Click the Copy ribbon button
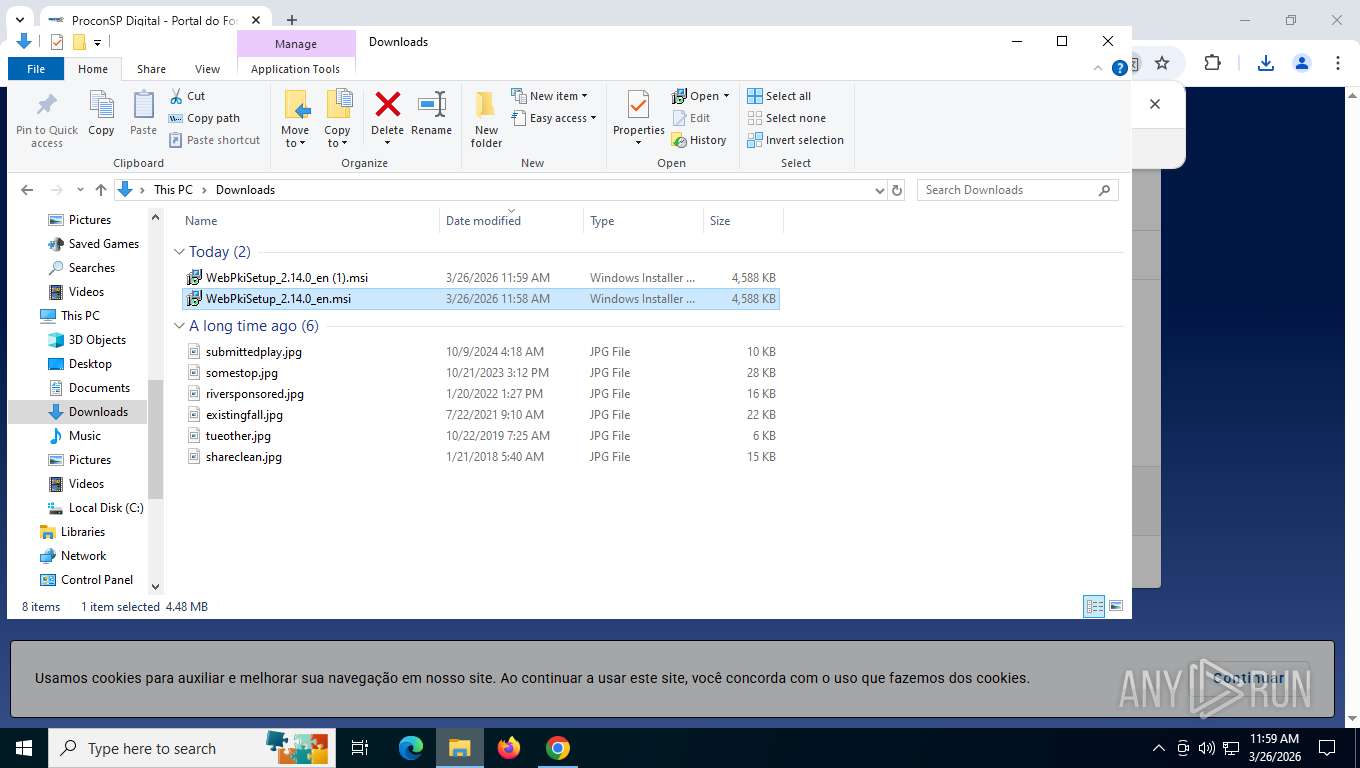1360x768 pixels. 101,113
